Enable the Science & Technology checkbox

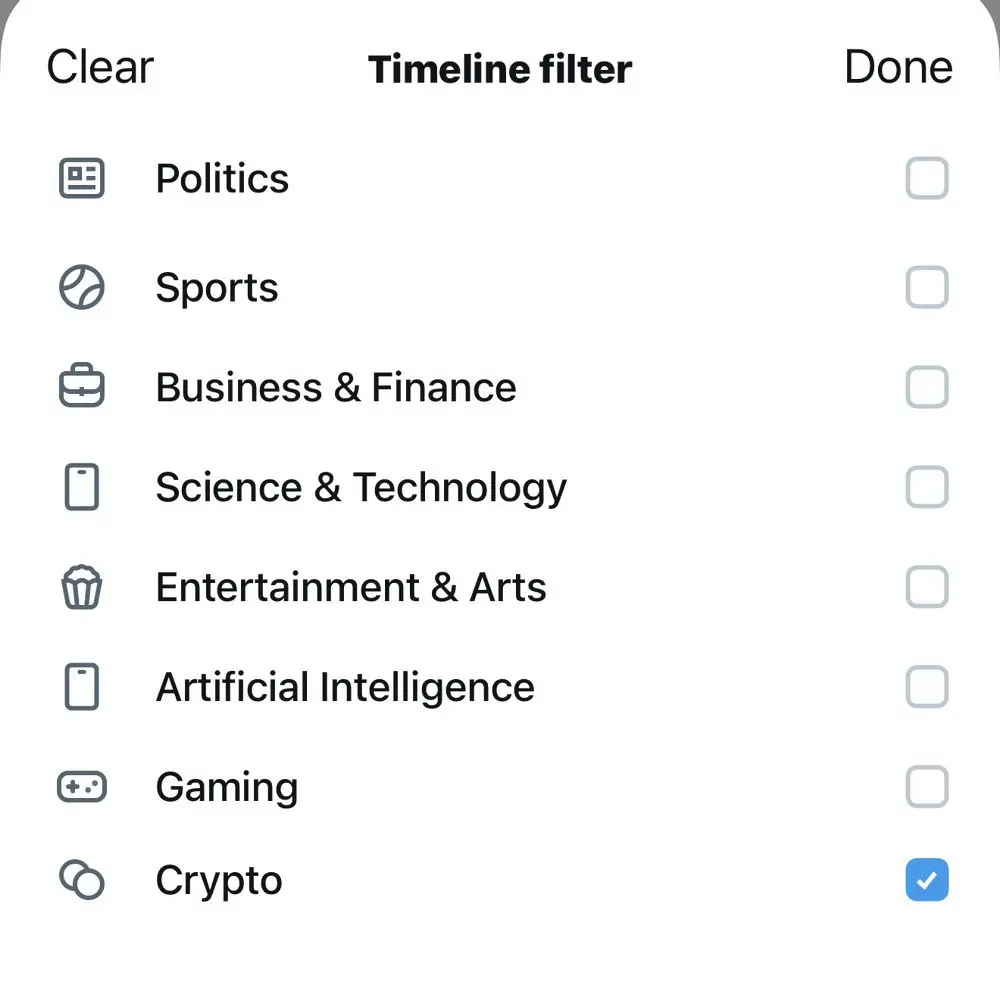[x=926, y=488]
